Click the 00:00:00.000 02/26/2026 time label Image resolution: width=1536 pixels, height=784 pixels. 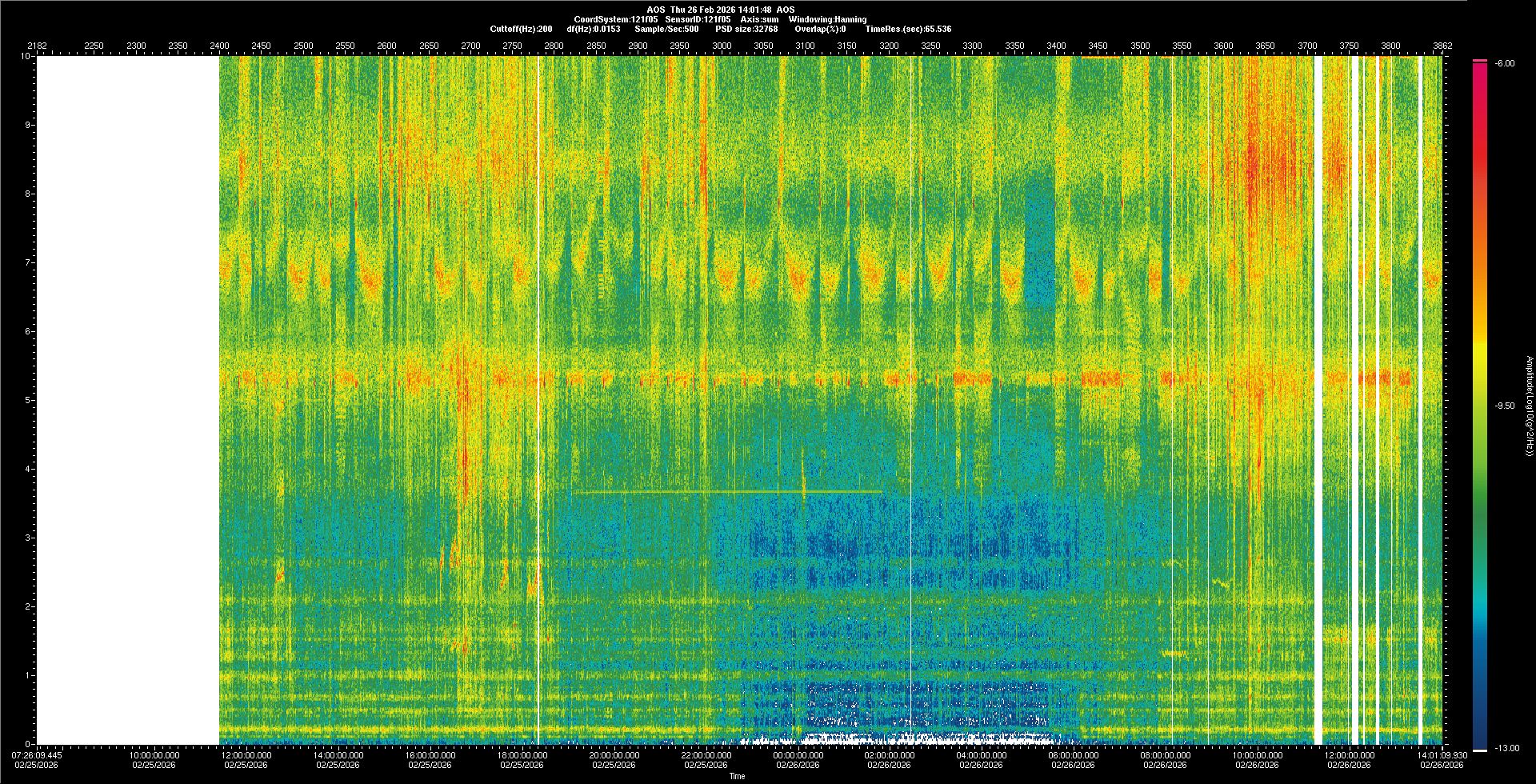(798, 760)
